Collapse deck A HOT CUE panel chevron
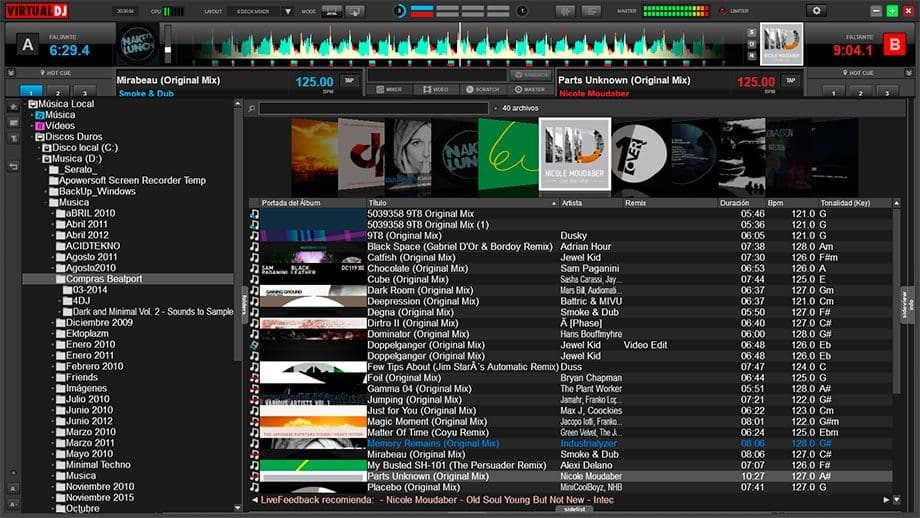Image resolution: width=920 pixels, height=518 pixels. pos(11,73)
